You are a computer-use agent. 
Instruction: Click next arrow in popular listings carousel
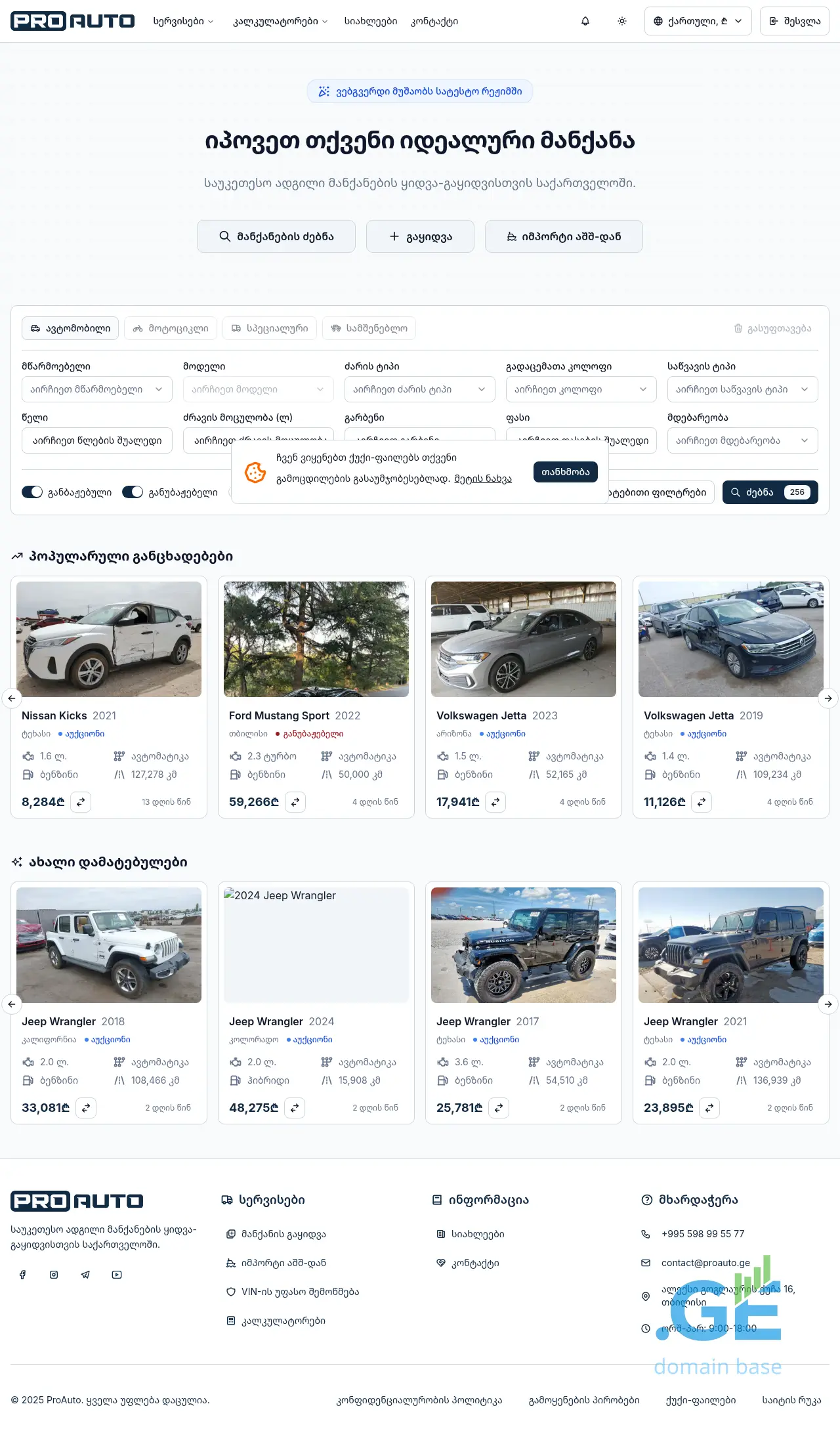click(x=828, y=698)
